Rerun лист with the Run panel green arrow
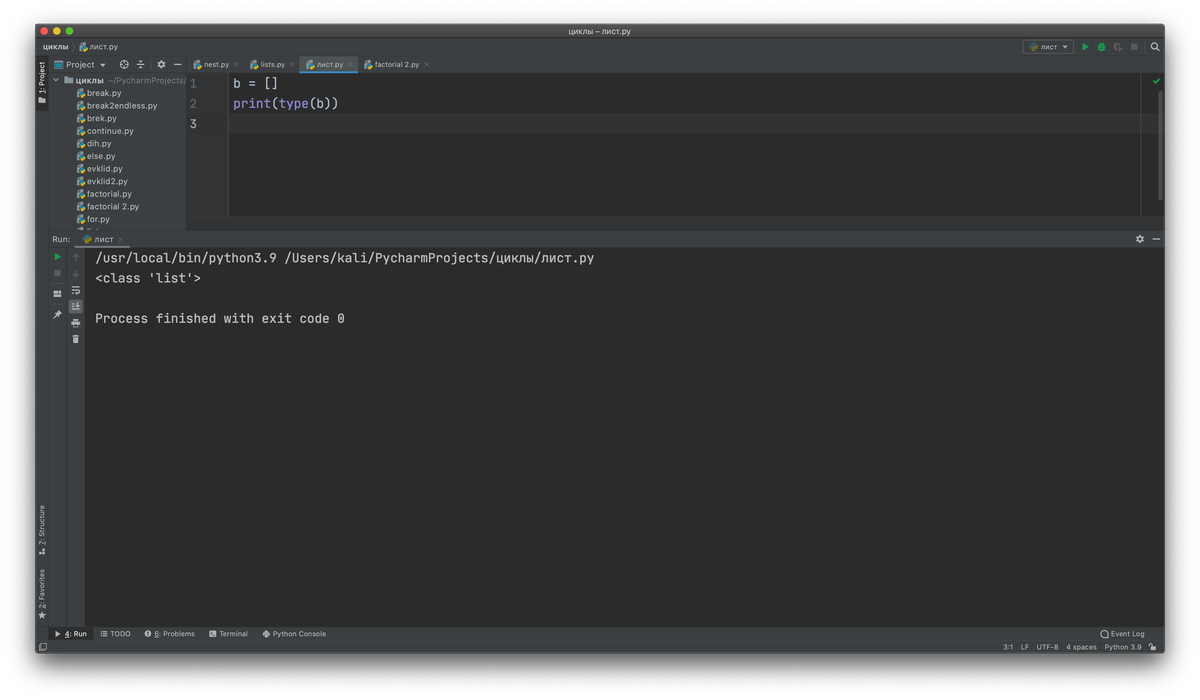Image resolution: width=1200 pixels, height=700 pixels. coord(57,257)
